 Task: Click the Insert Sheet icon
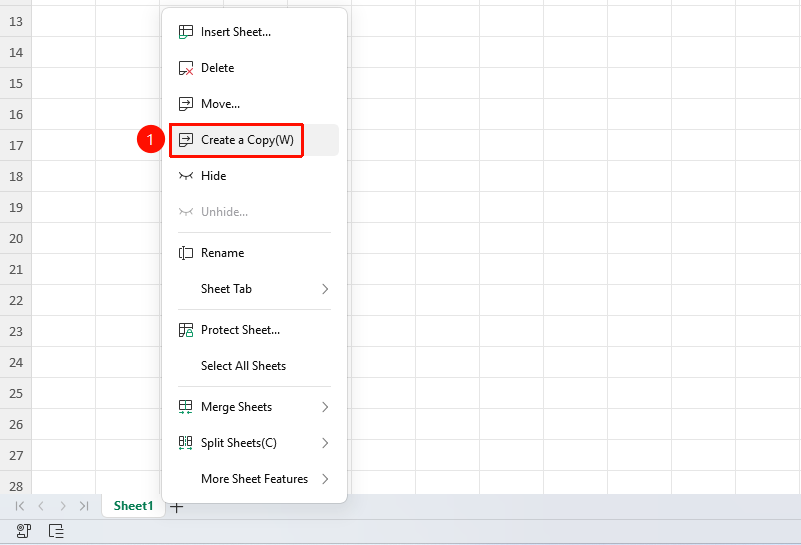(x=185, y=32)
